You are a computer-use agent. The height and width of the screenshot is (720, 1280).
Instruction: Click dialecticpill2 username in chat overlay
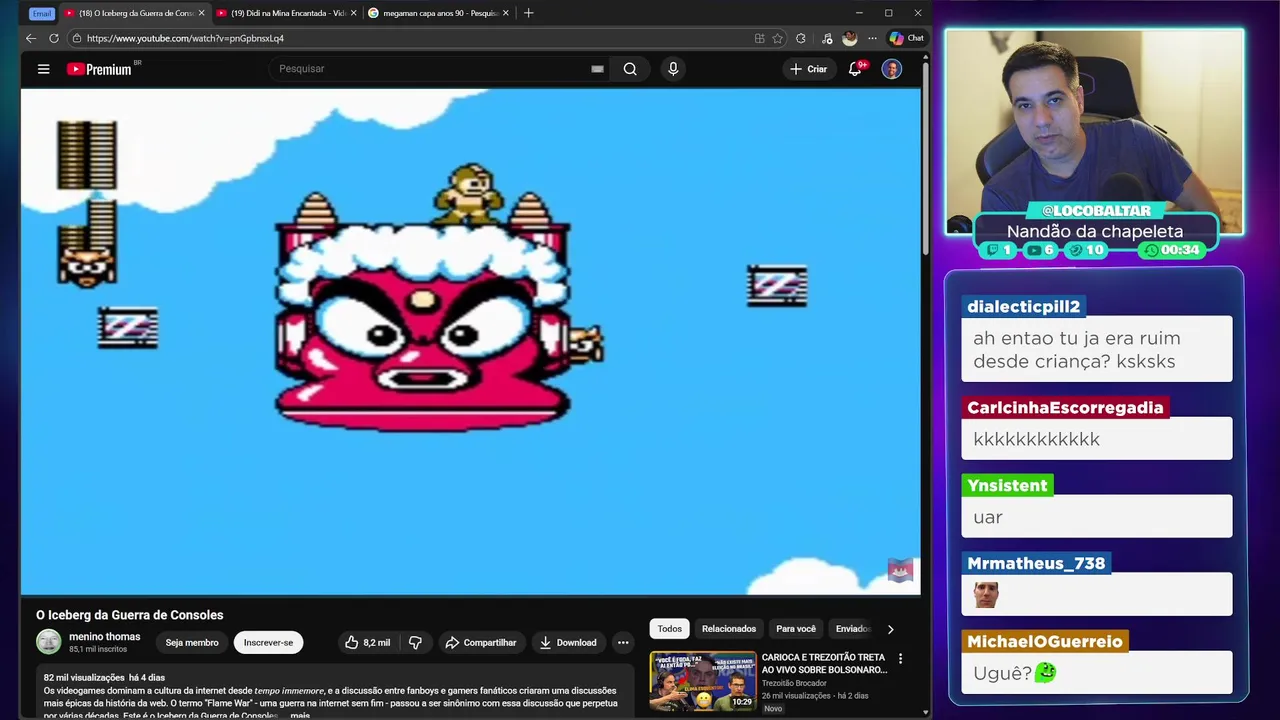click(1024, 306)
